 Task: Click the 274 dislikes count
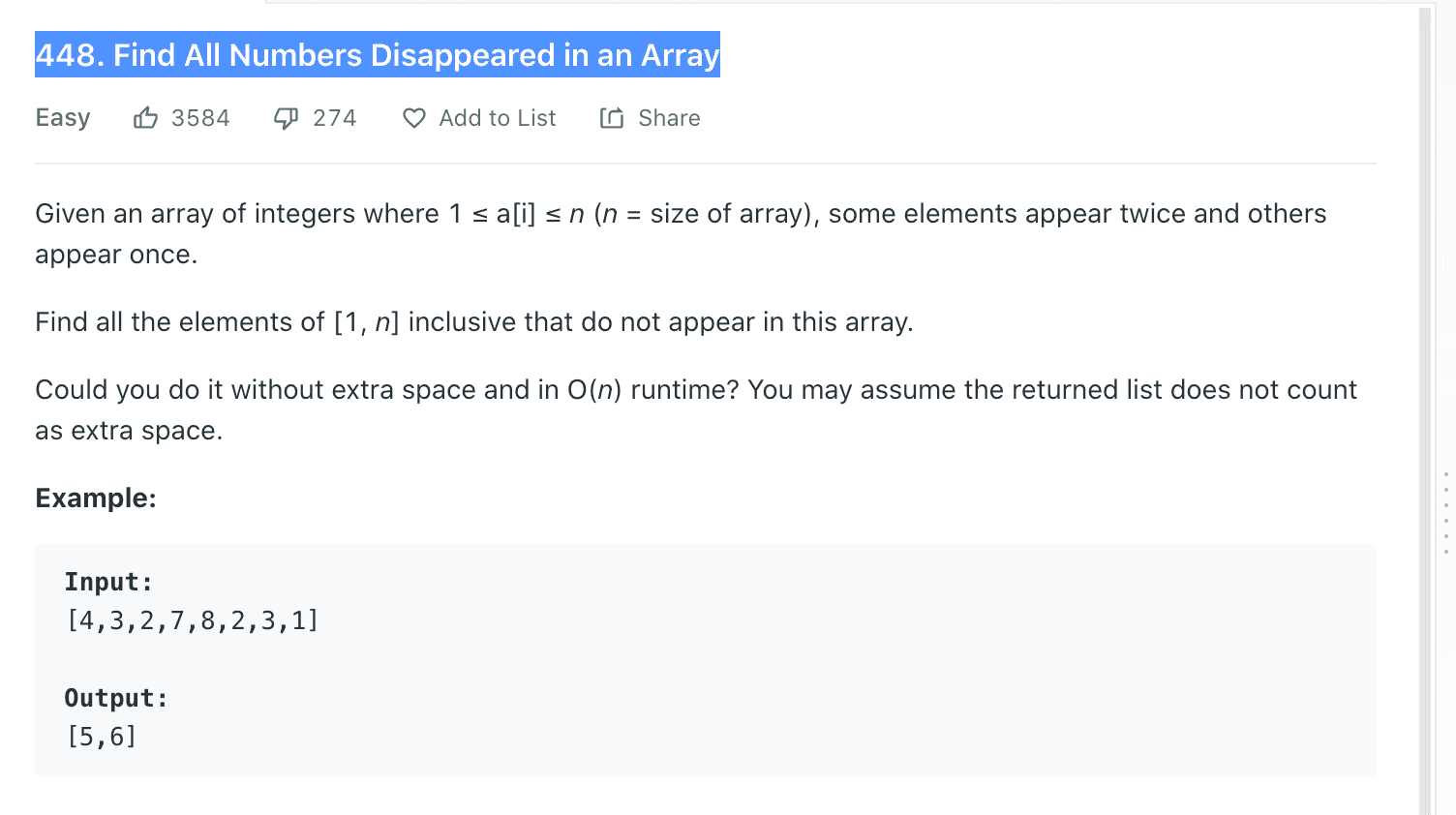(333, 117)
